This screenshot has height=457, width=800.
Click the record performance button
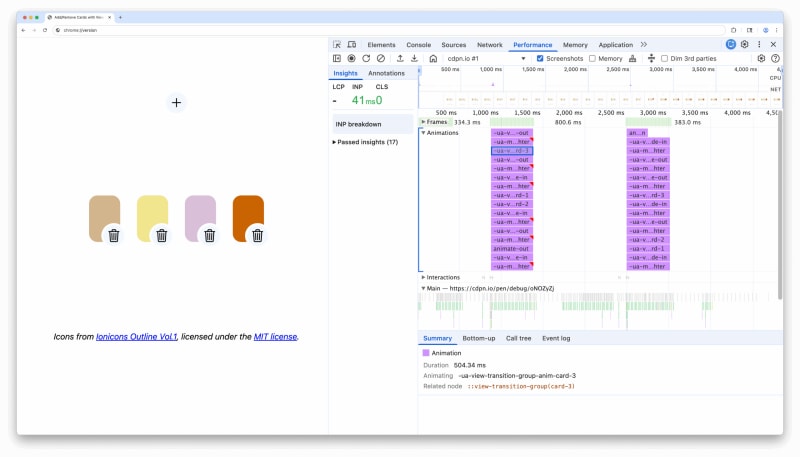(351, 59)
